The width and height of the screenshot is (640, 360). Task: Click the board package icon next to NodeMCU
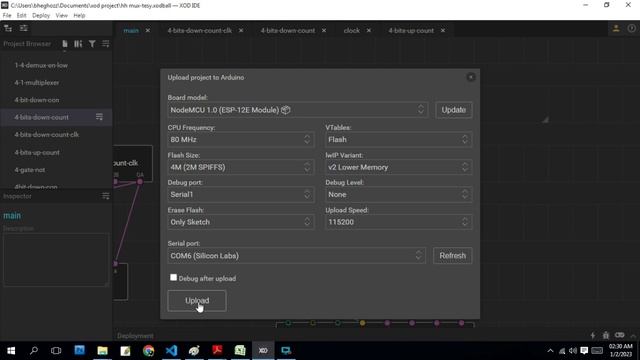[286, 110]
